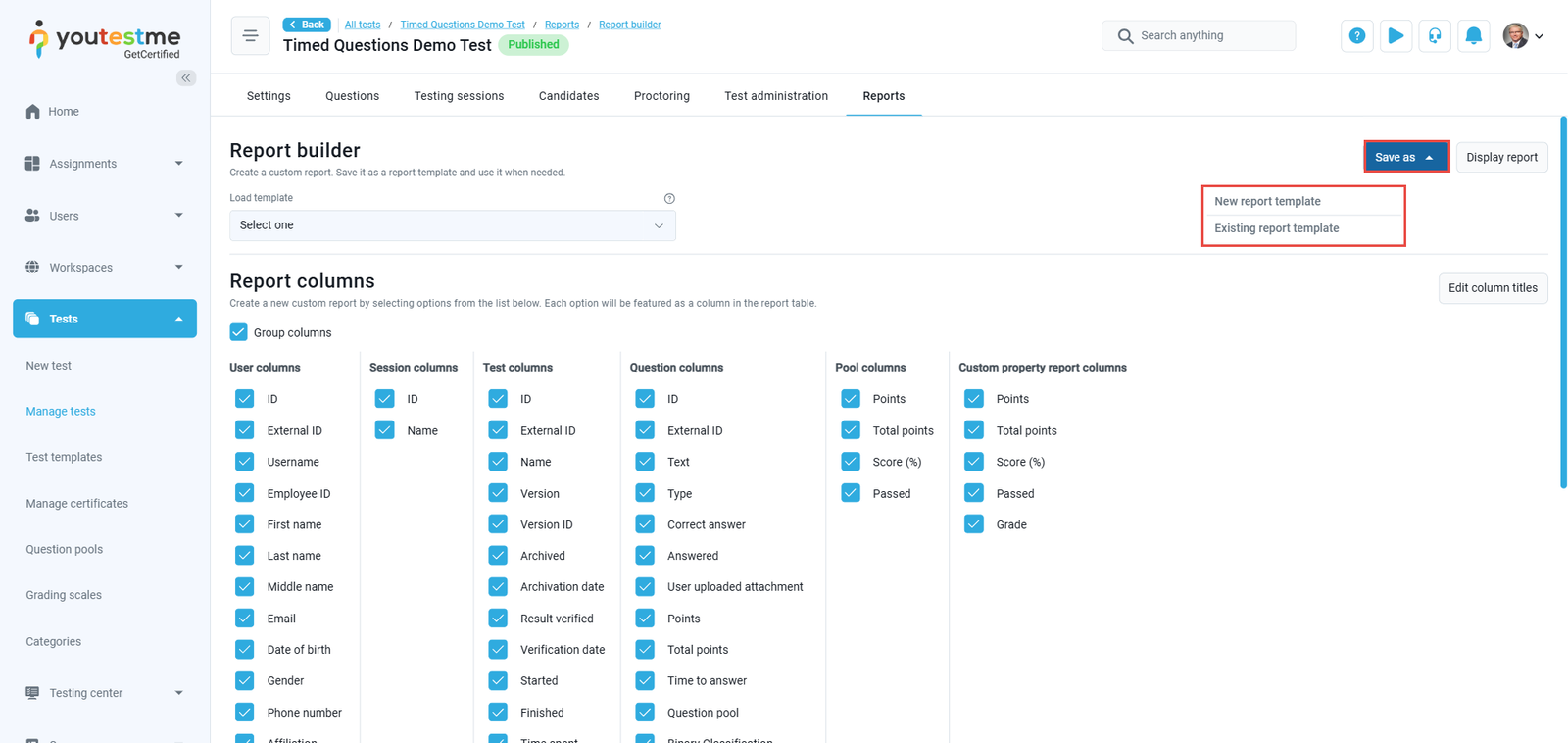This screenshot has height=743, width=1568.
Task: Uncheck the Group columns checkbox
Action: [239, 332]
